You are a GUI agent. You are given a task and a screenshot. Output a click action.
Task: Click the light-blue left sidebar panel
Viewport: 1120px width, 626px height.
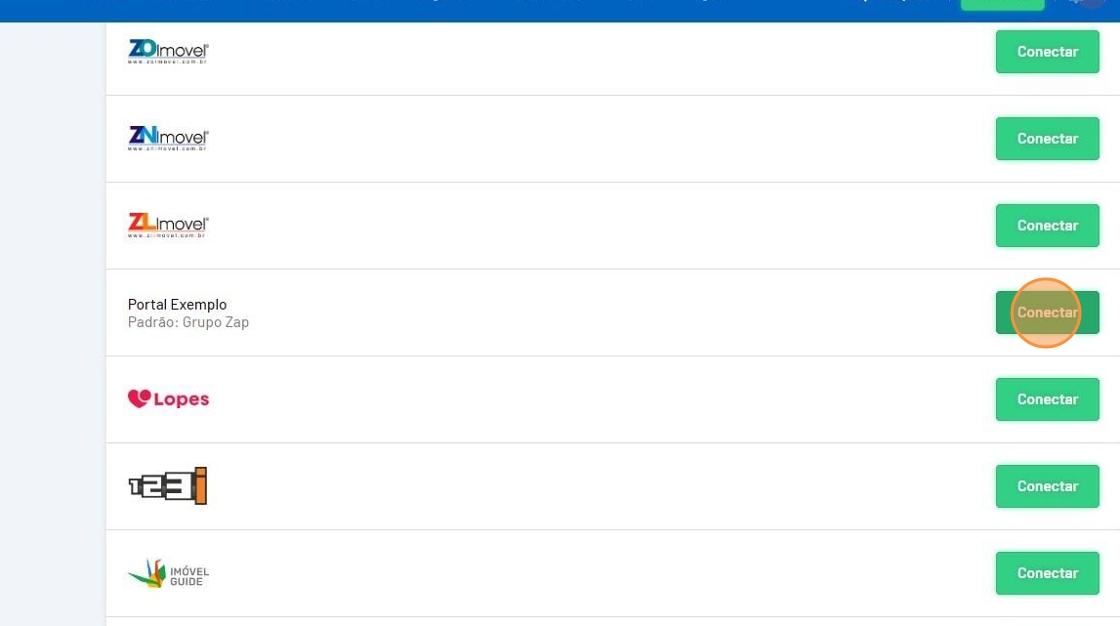click(x=52, y=320)
